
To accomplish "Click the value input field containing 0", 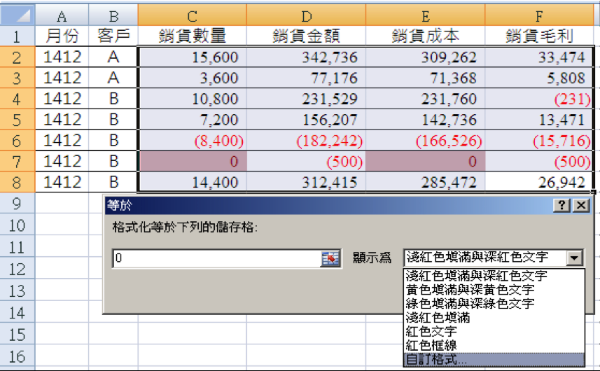I will (x=217, y=258).
